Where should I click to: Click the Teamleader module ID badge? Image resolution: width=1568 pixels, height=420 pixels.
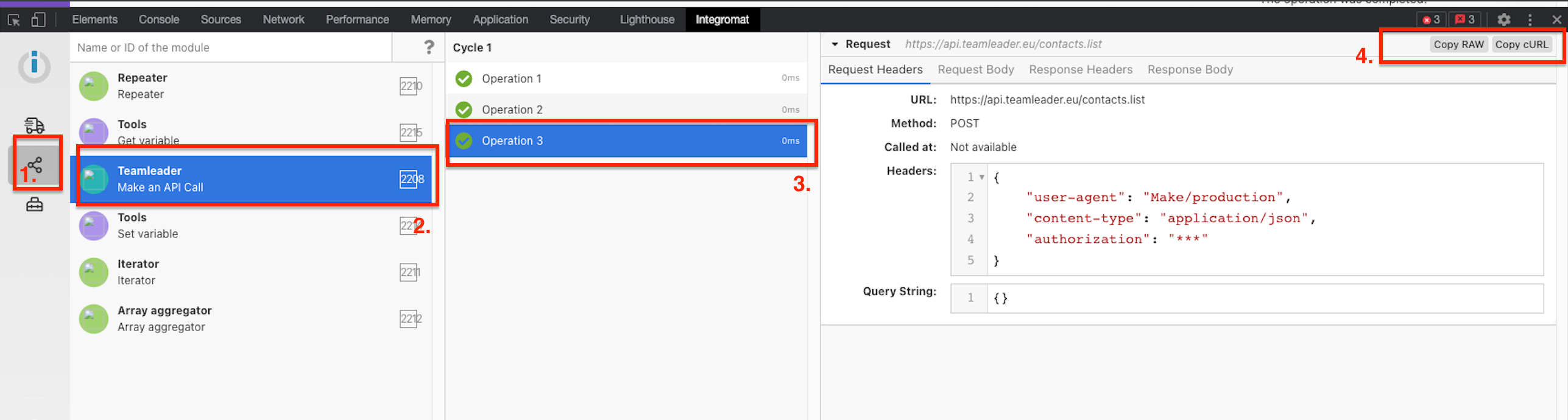click(x=412, y=179)
